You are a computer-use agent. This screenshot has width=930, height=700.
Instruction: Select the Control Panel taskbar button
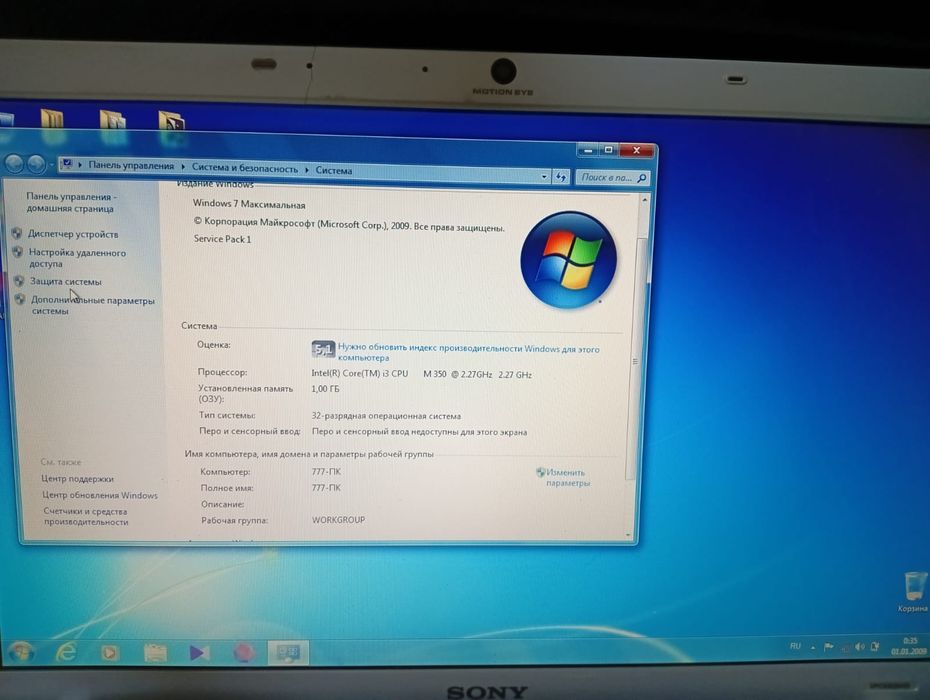[x=288, y=653]
